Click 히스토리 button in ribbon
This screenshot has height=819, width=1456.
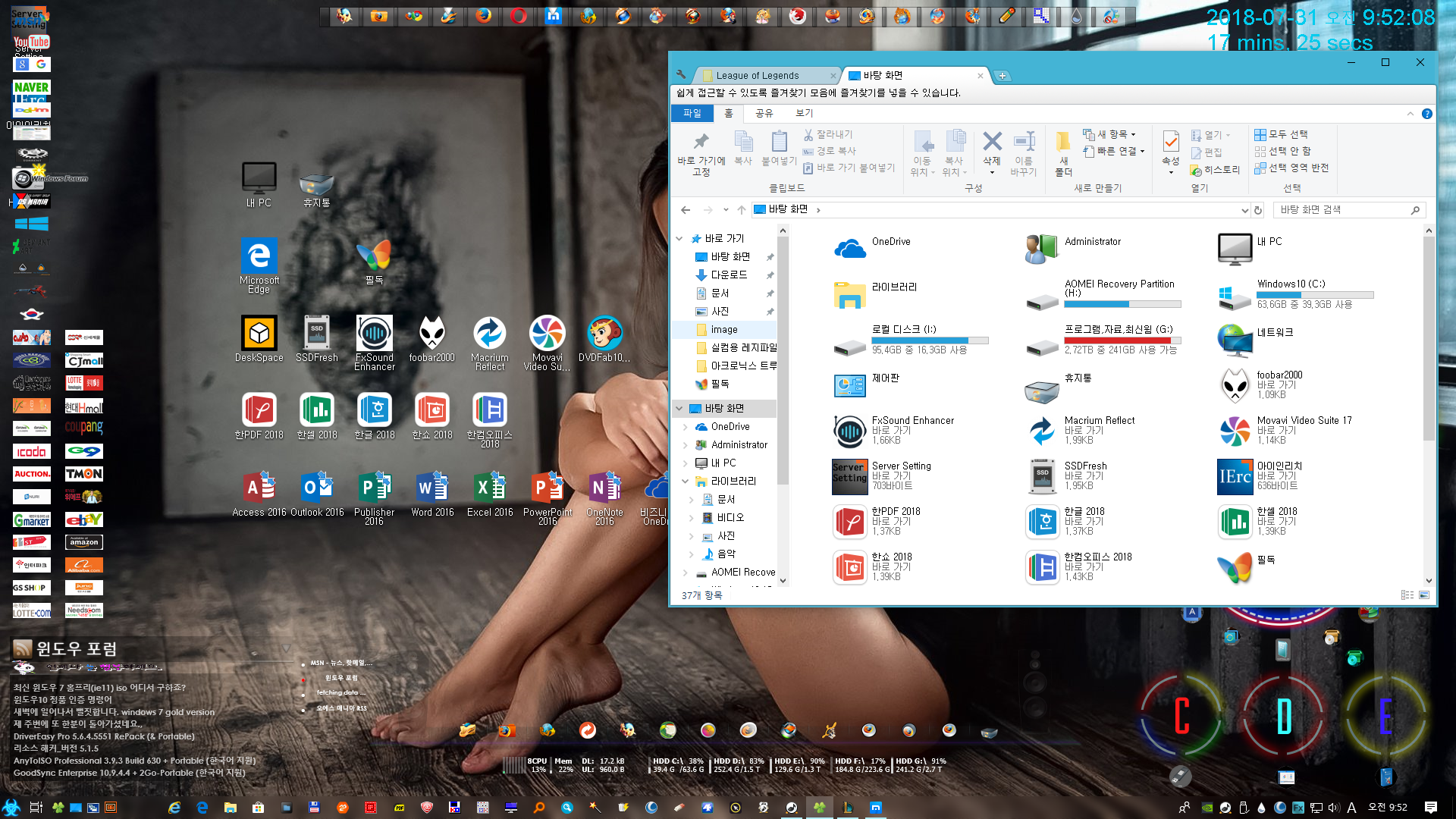(1215, 170)
